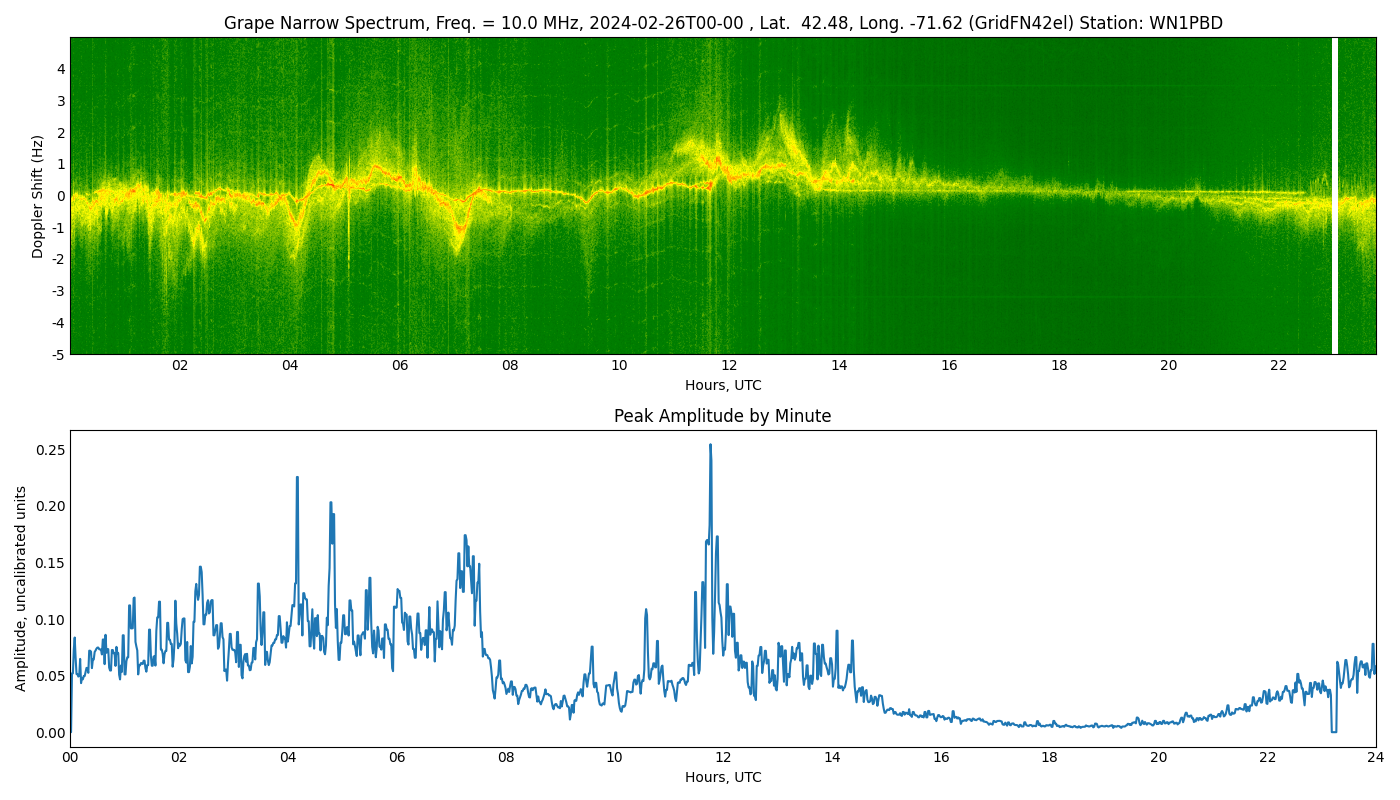Select the amplitude spike just after hour 04

pyautogui.click(x=297, y=479)
